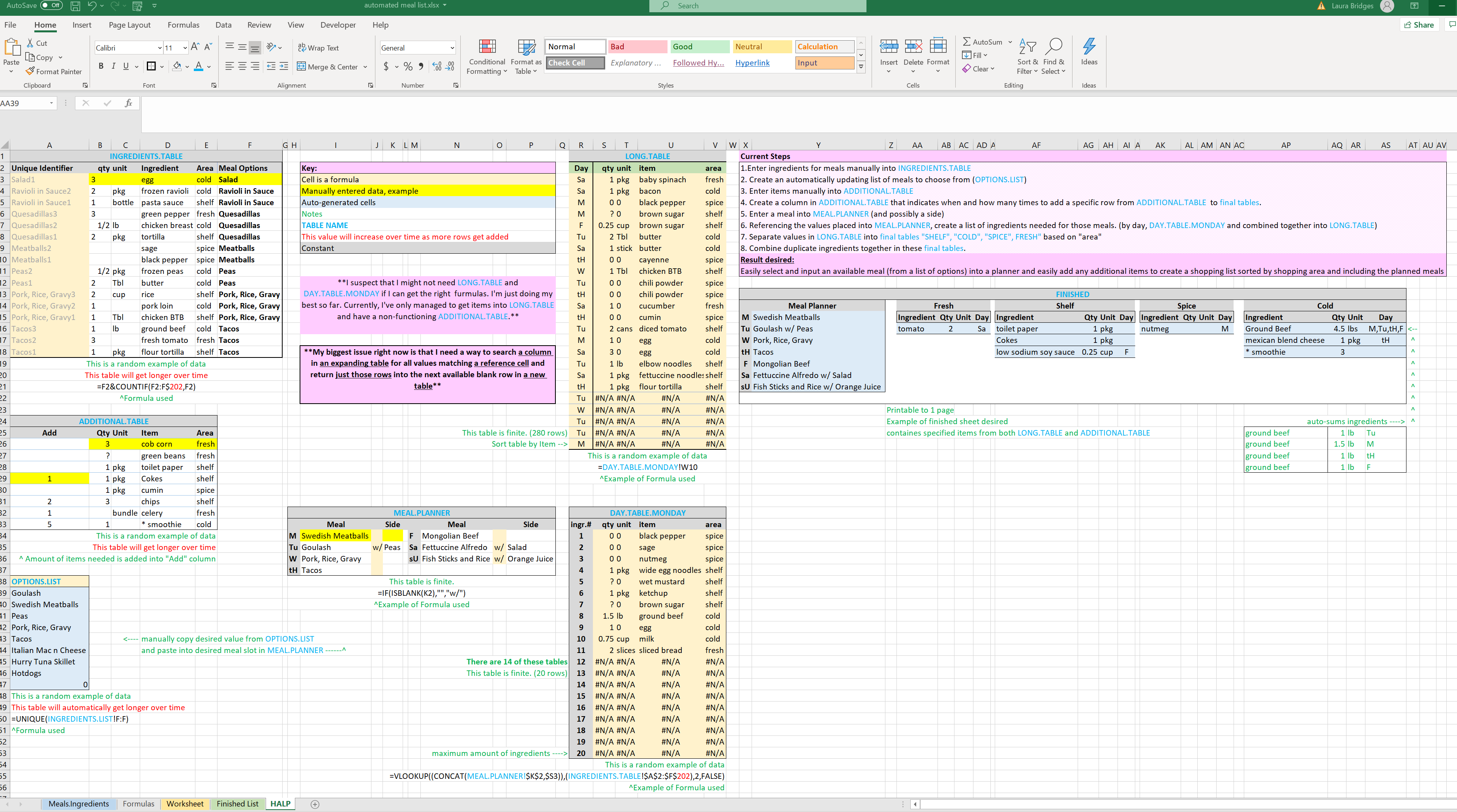Open Conditional Formatting menu
The width and height of the screenshot is (1457, 812).
[487, 56]
